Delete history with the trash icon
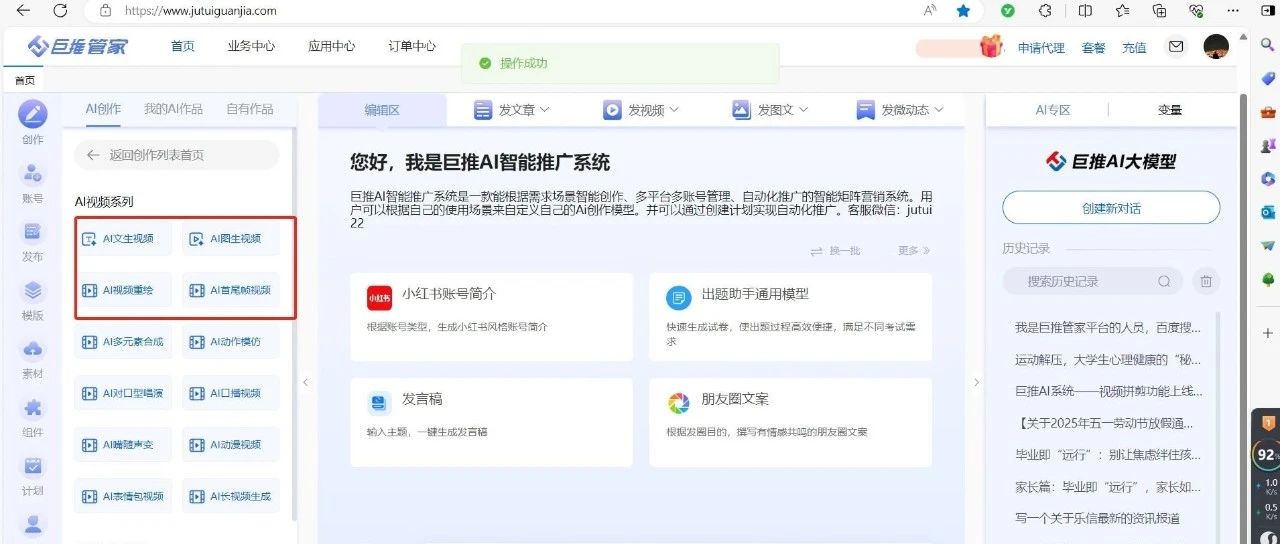The height and width of the screenshot is (544, 1280). coord(1206,282)
